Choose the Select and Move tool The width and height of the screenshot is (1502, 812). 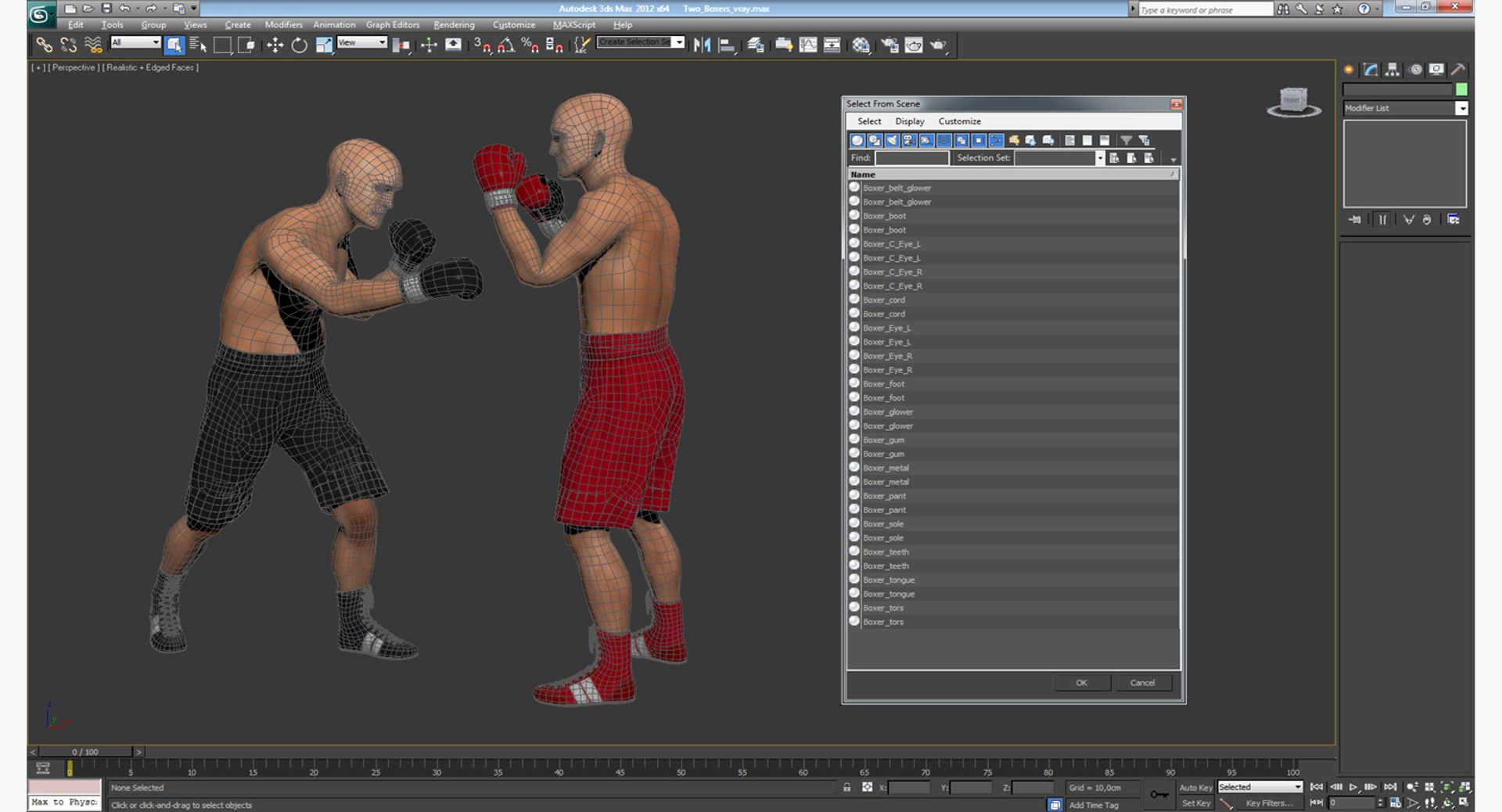click(x=275, y=45)
